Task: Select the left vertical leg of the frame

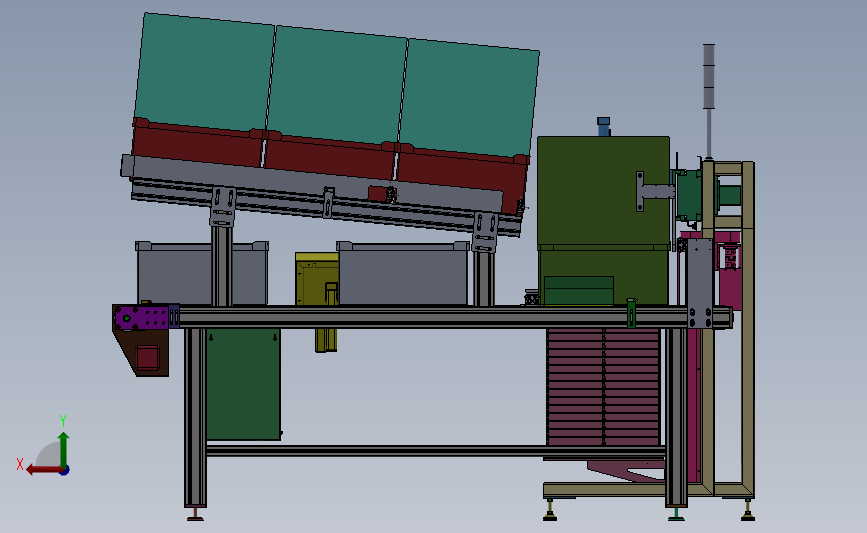Action: 195,417
